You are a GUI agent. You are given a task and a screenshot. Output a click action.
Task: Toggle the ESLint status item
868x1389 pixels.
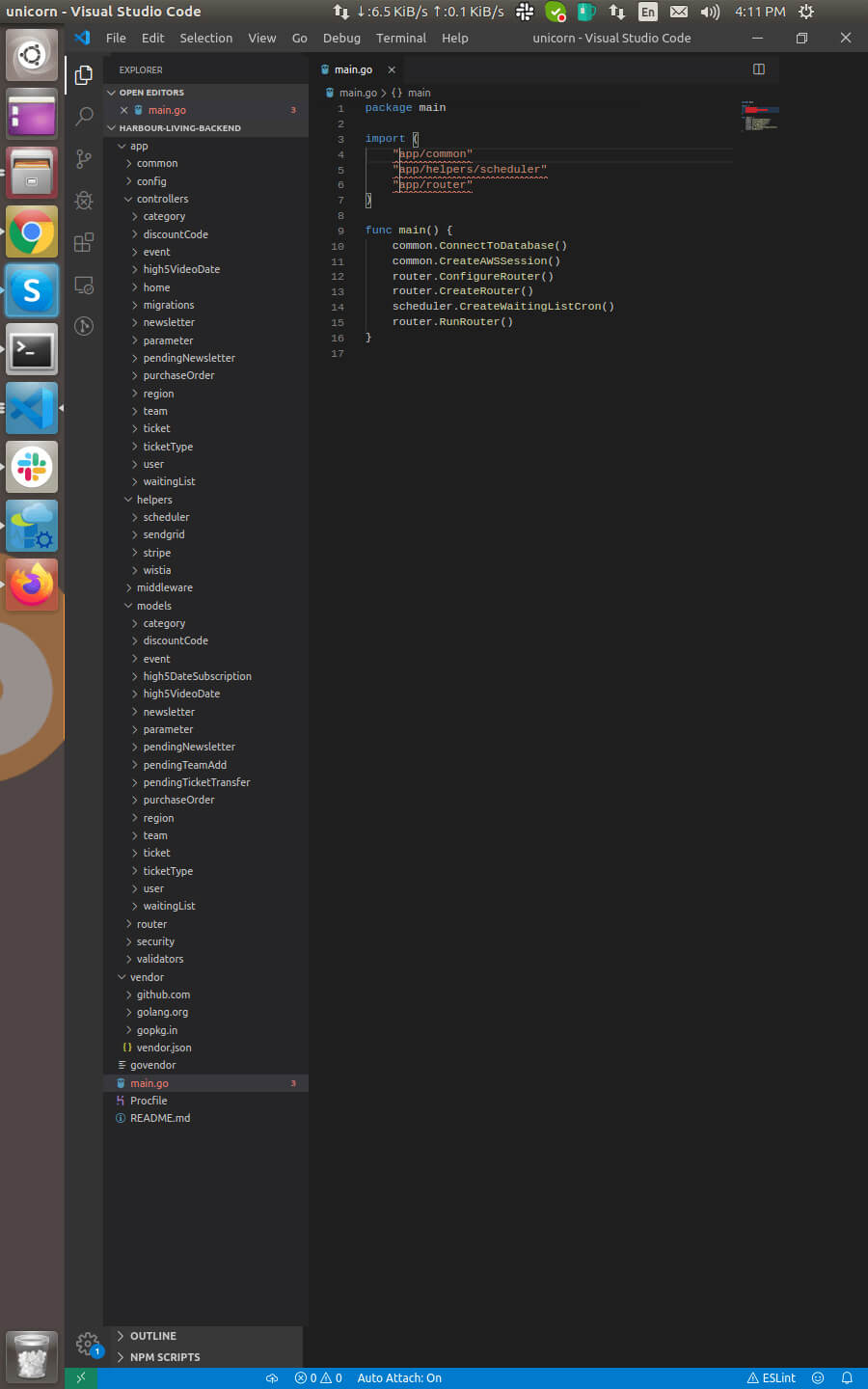pos(772,1378)
